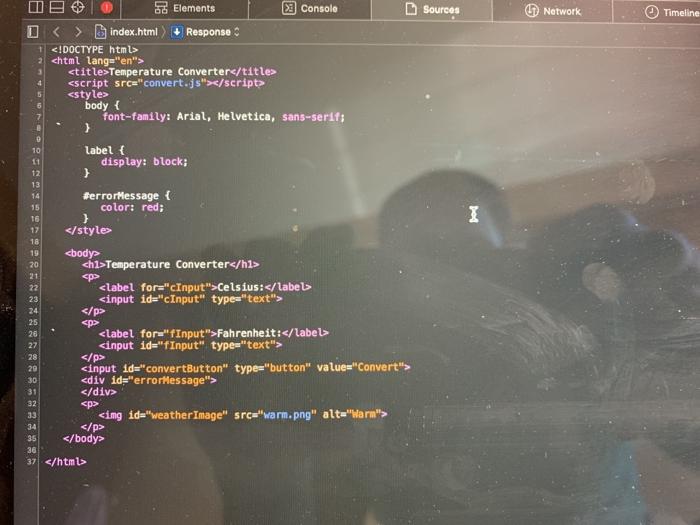The height and width of the screenshot is (525, 700).
Task: Click the title text Temperature Converter
Action: click(169, 72)
